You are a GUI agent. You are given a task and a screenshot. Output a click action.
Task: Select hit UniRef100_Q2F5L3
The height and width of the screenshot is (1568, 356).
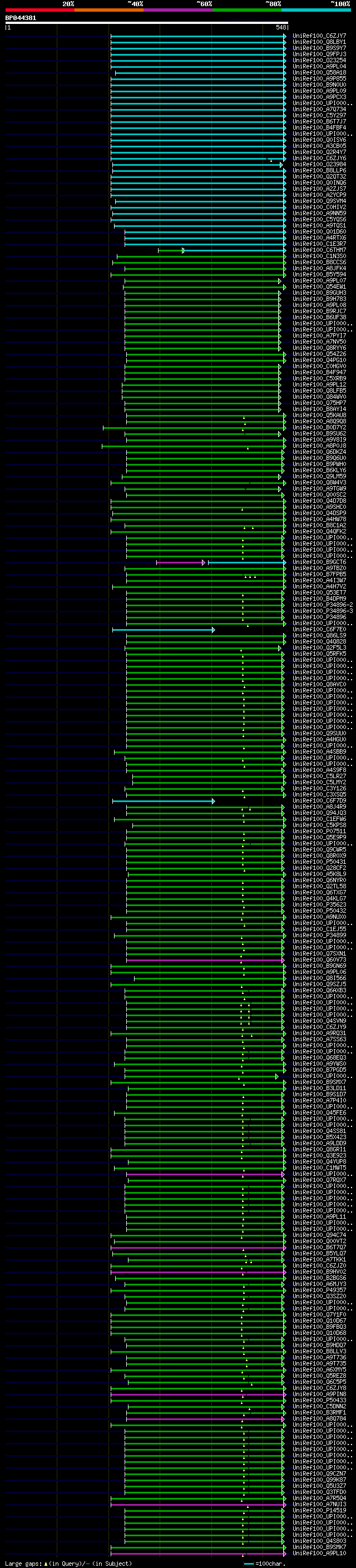point(319,647)
